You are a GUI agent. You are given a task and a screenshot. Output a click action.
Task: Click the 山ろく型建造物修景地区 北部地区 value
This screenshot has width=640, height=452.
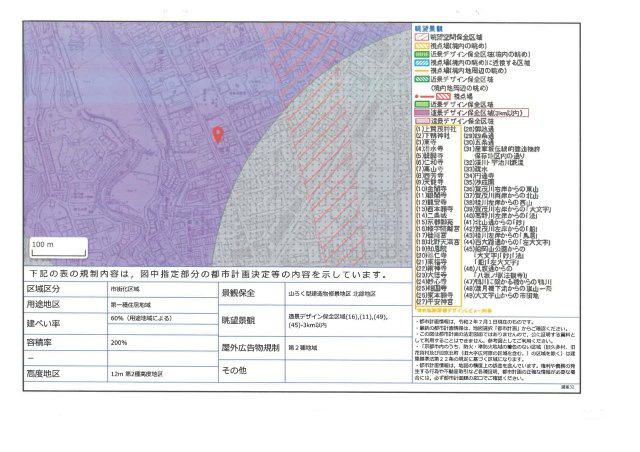click(x=332, y=294)
